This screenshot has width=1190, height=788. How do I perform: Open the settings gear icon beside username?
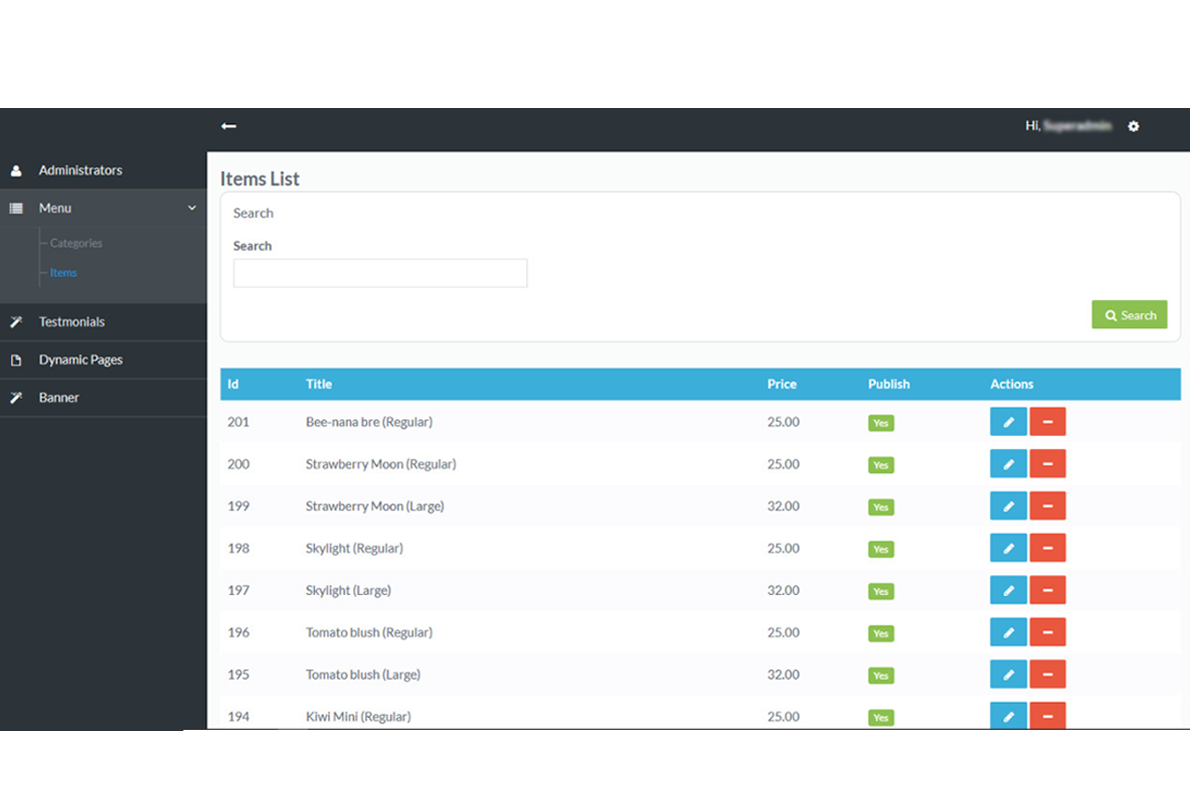pyautogui.click(x=1133, y=126)
